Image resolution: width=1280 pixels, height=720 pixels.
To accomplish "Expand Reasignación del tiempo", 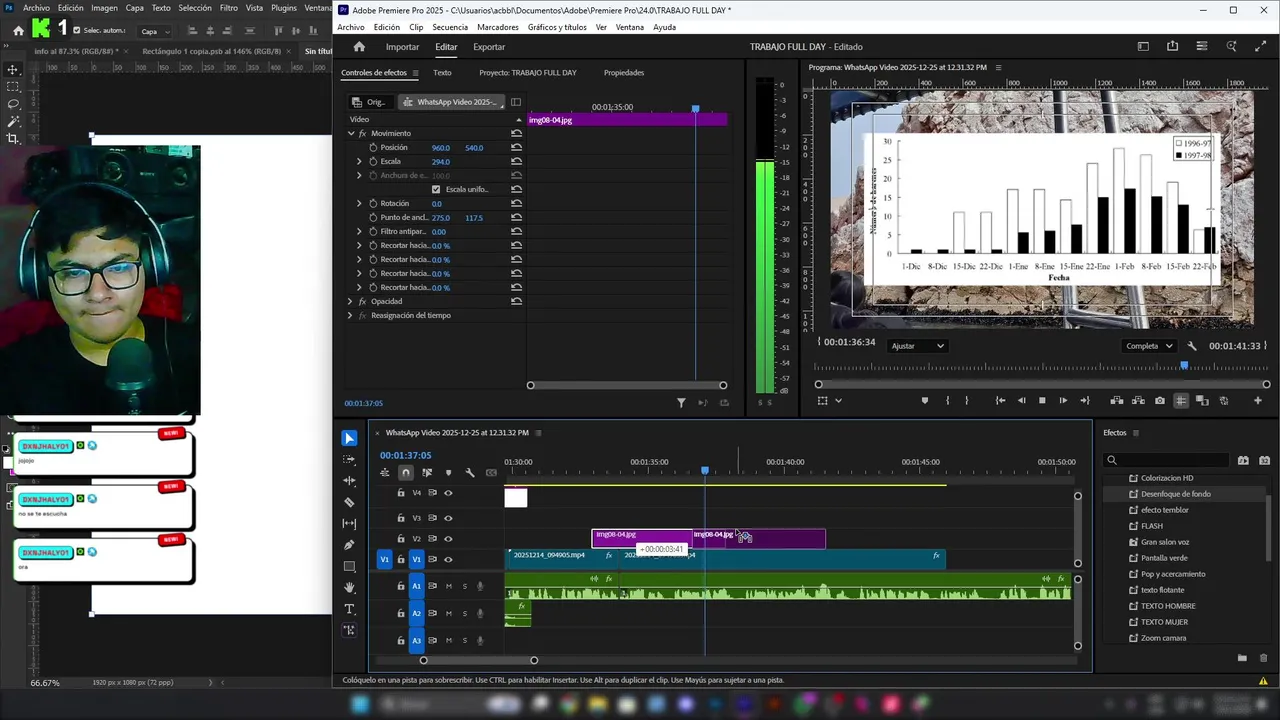I will [350, 315].
